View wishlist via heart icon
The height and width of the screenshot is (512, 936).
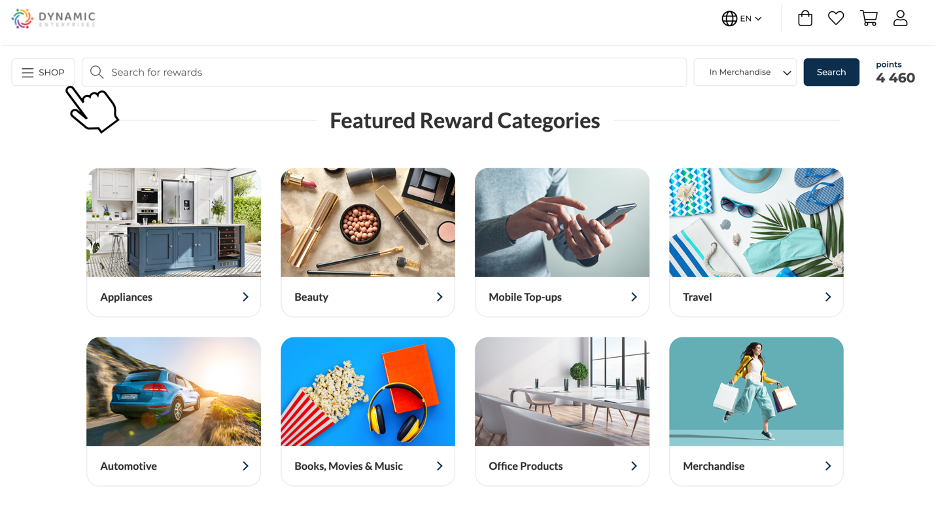click(x=836, y=18)
